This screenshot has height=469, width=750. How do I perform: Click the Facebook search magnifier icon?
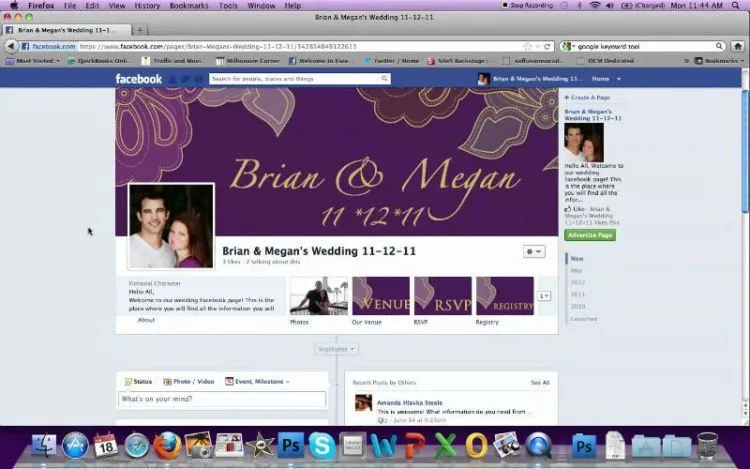coord(385,78)
